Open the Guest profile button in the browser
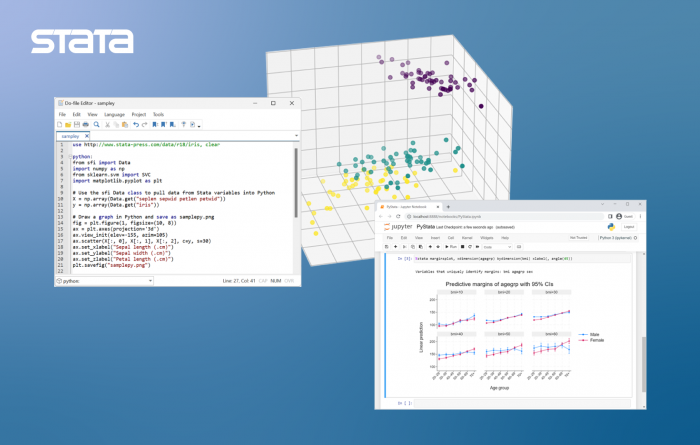700x445 pixels. (x=625, y=216)
